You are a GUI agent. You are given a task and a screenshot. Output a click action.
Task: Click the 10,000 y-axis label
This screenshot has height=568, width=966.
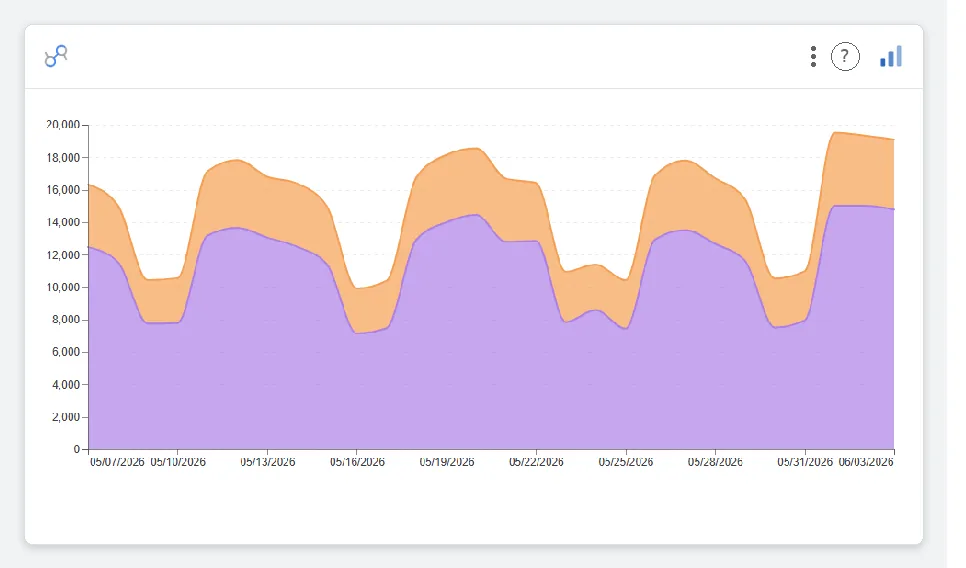(63, 287)
